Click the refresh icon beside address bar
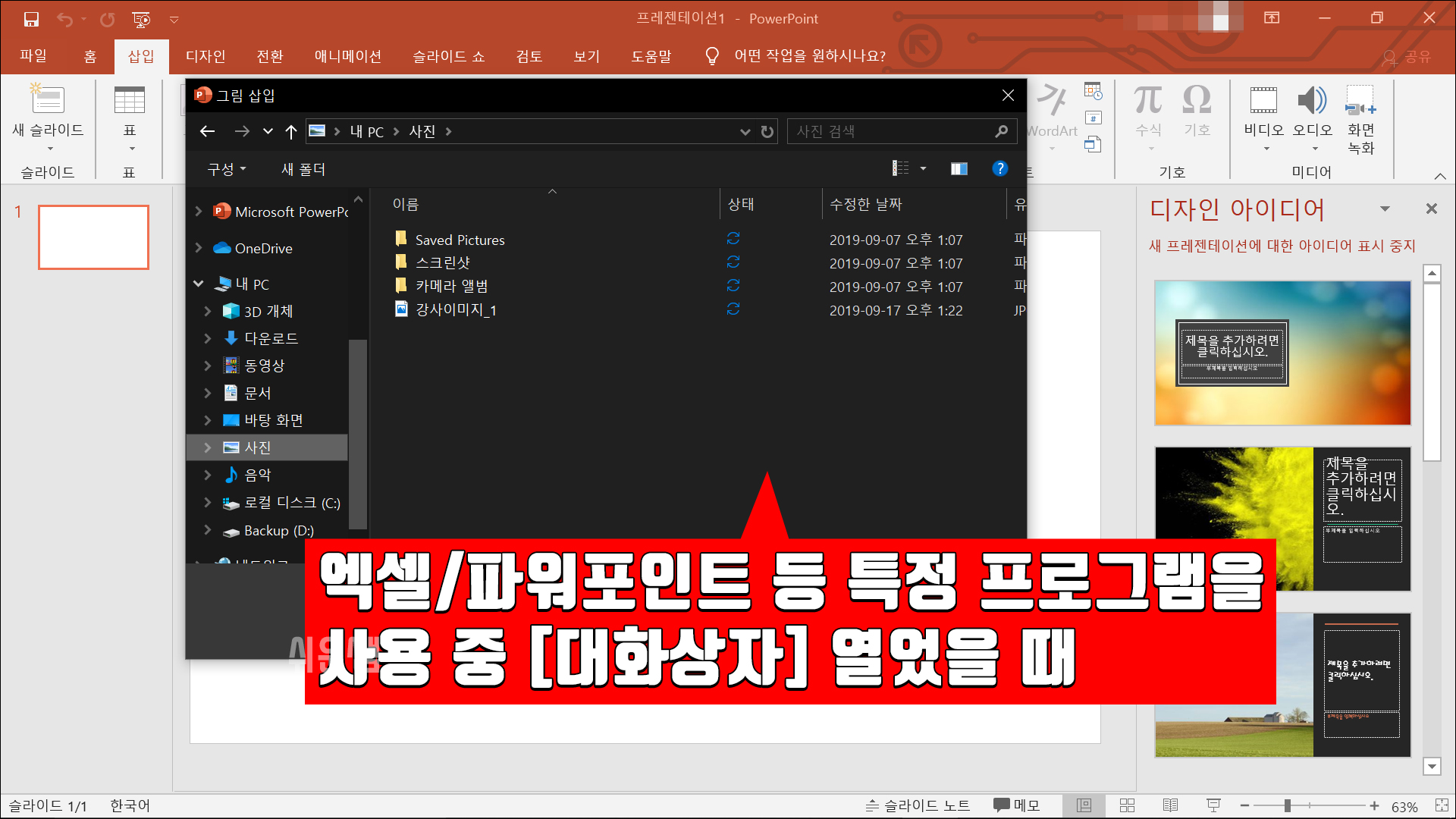This screenshot has width=1456, height=819. 767,132
